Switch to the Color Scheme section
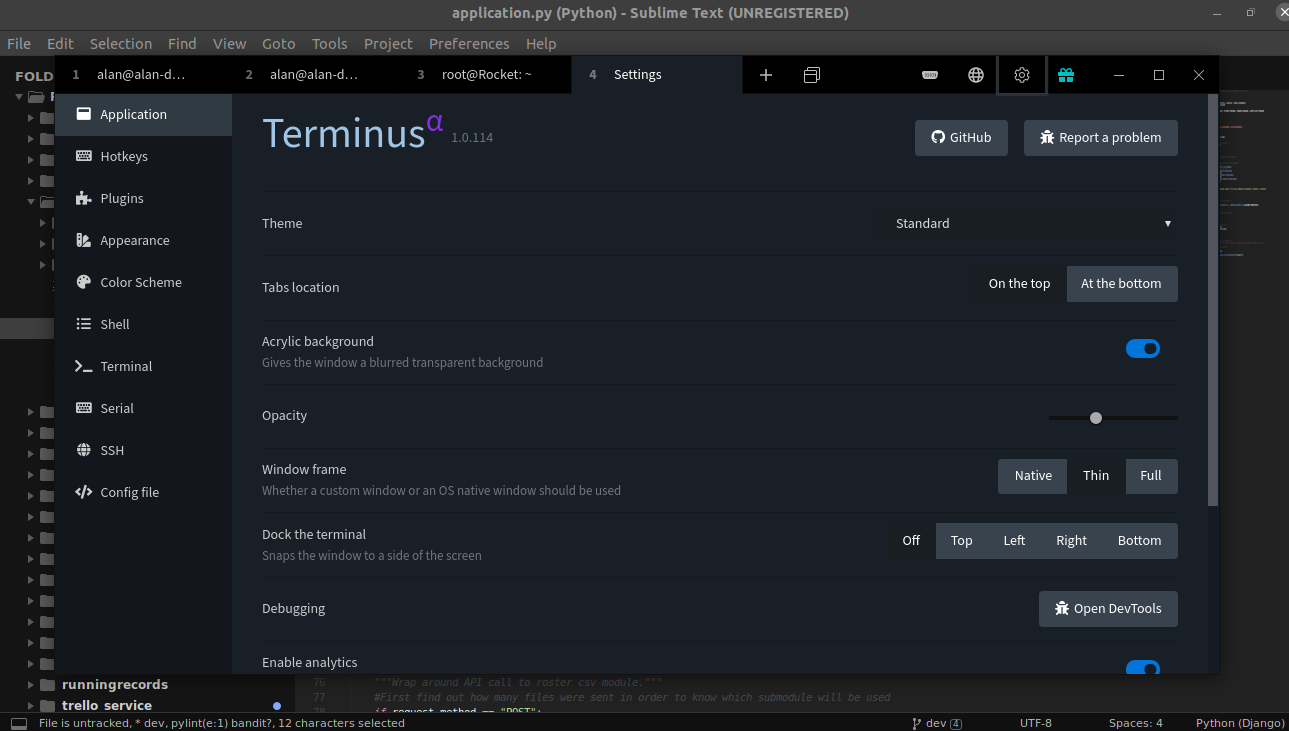This screenshot has height=731, width=1289. coord(140,282)
